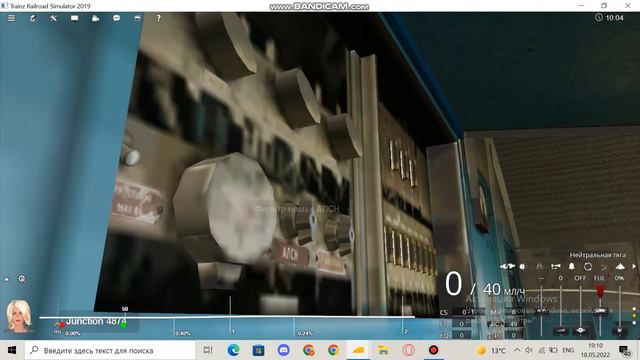This screenshot has width=640, height=360.
Task: Open Trainz yellow icon on taskbar
Action: (x=358, y=350)
